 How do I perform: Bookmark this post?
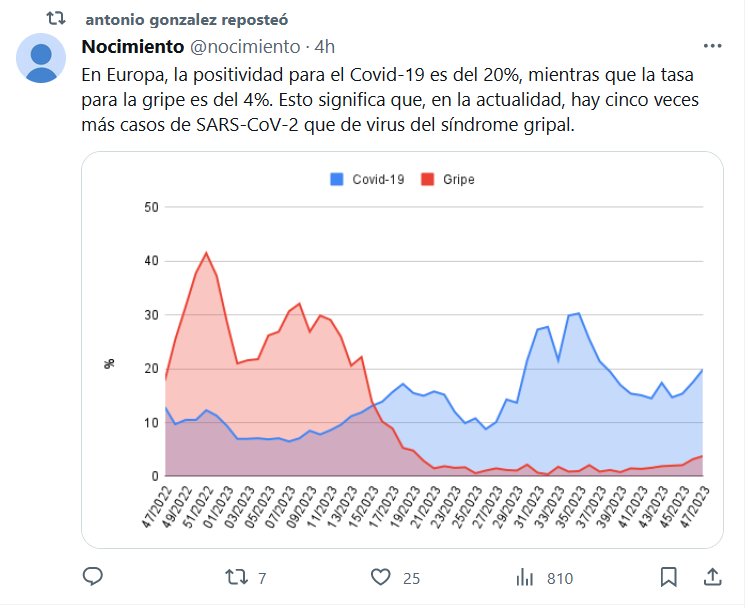tap(669, 577)
